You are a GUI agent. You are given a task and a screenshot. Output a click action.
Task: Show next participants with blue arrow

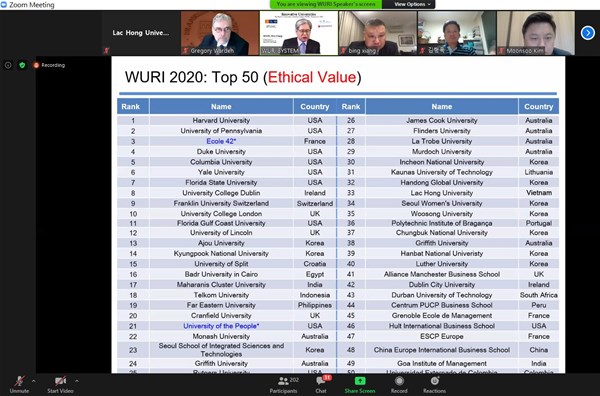(x=587, y=33)
